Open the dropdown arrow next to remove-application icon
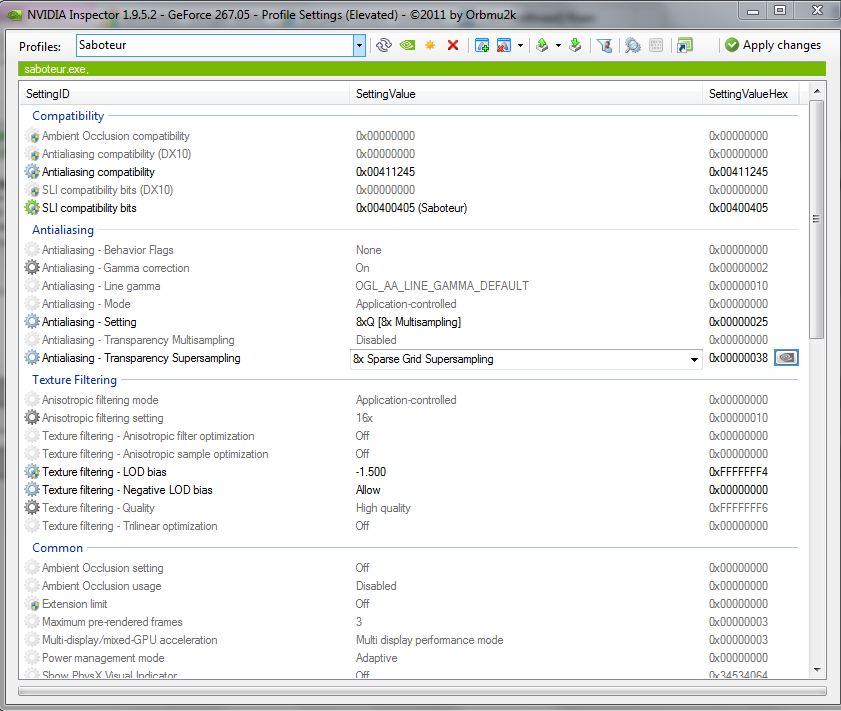841x711 pixels. (520, 46)
